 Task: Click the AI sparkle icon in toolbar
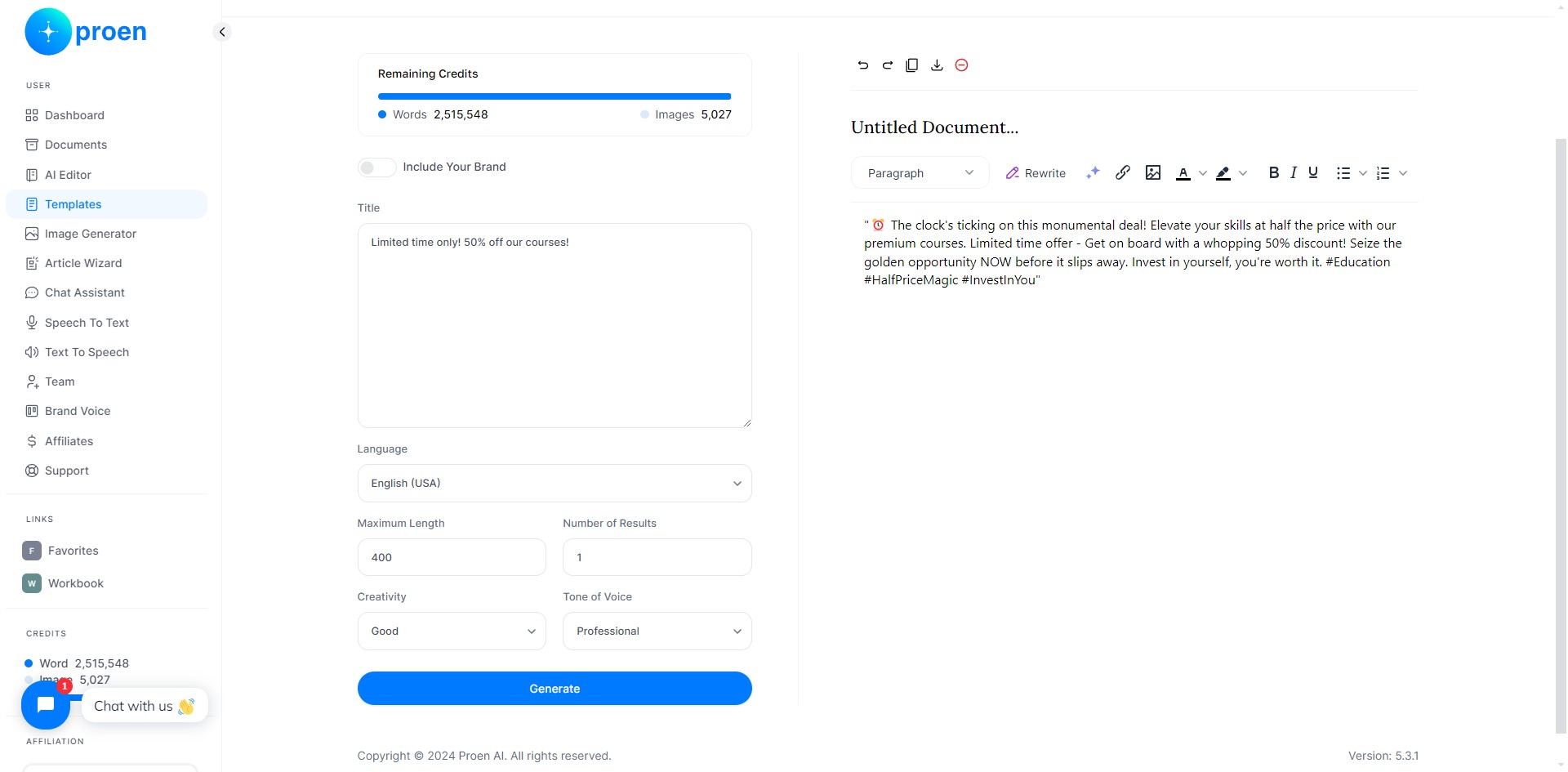pyautogui.click(x=1093, y=172)
